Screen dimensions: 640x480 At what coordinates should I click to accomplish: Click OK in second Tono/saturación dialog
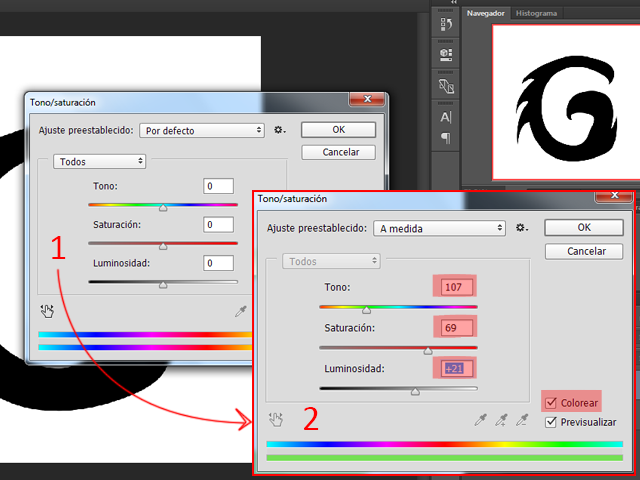[x=584, y=227]
